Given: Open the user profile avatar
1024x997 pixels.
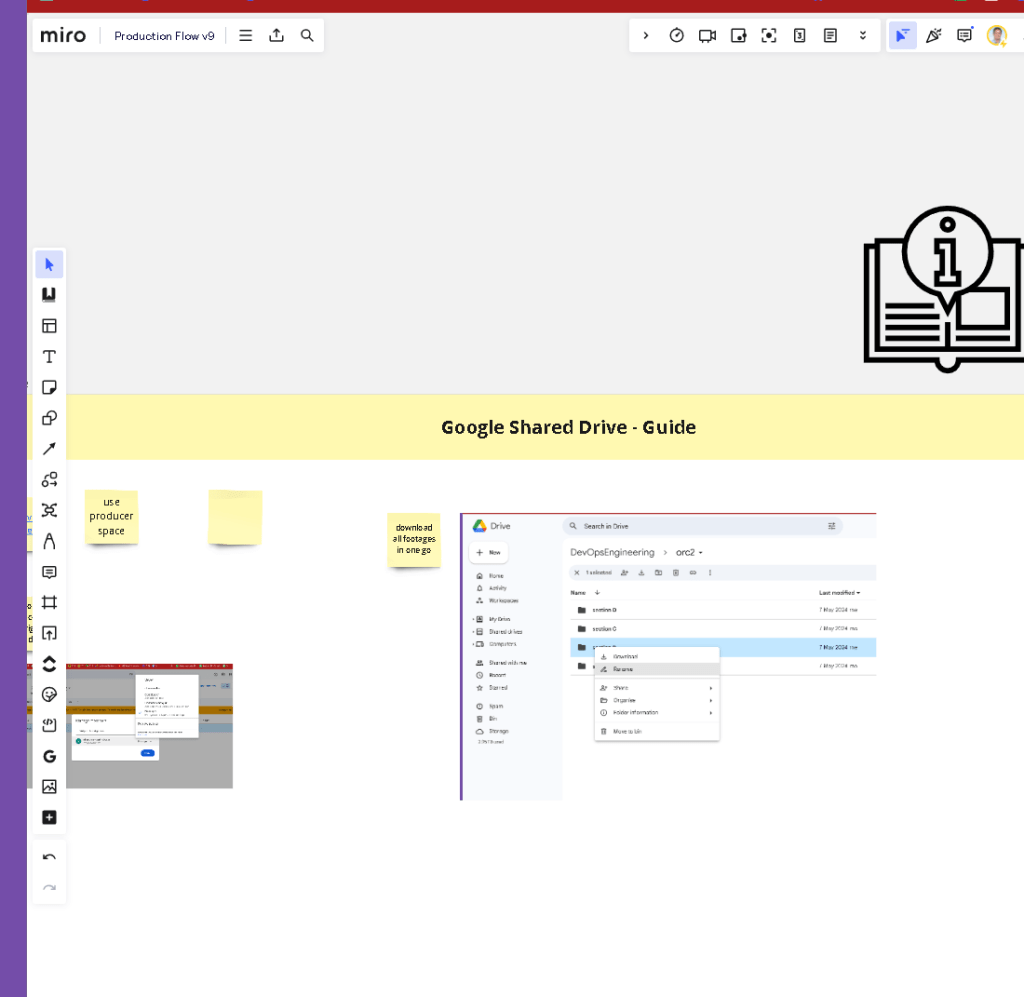Looking at the screenshot, I should pyautogui.click(x=997, y=36).
